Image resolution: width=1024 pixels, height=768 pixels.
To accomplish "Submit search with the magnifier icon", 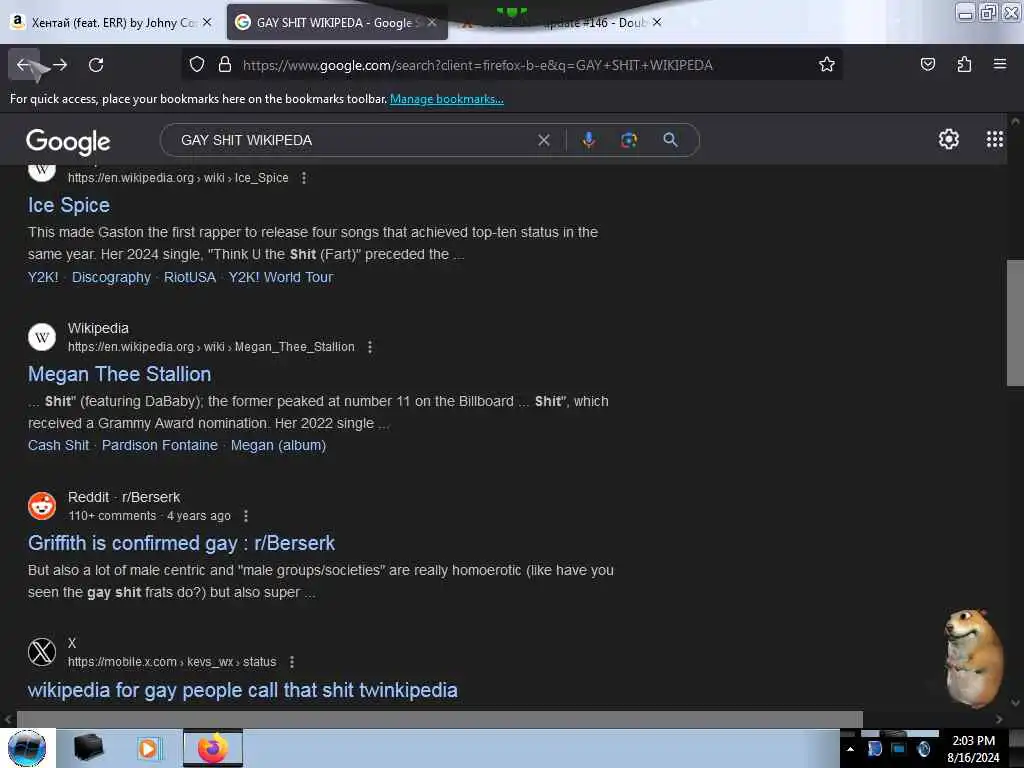I will [670, 140].
